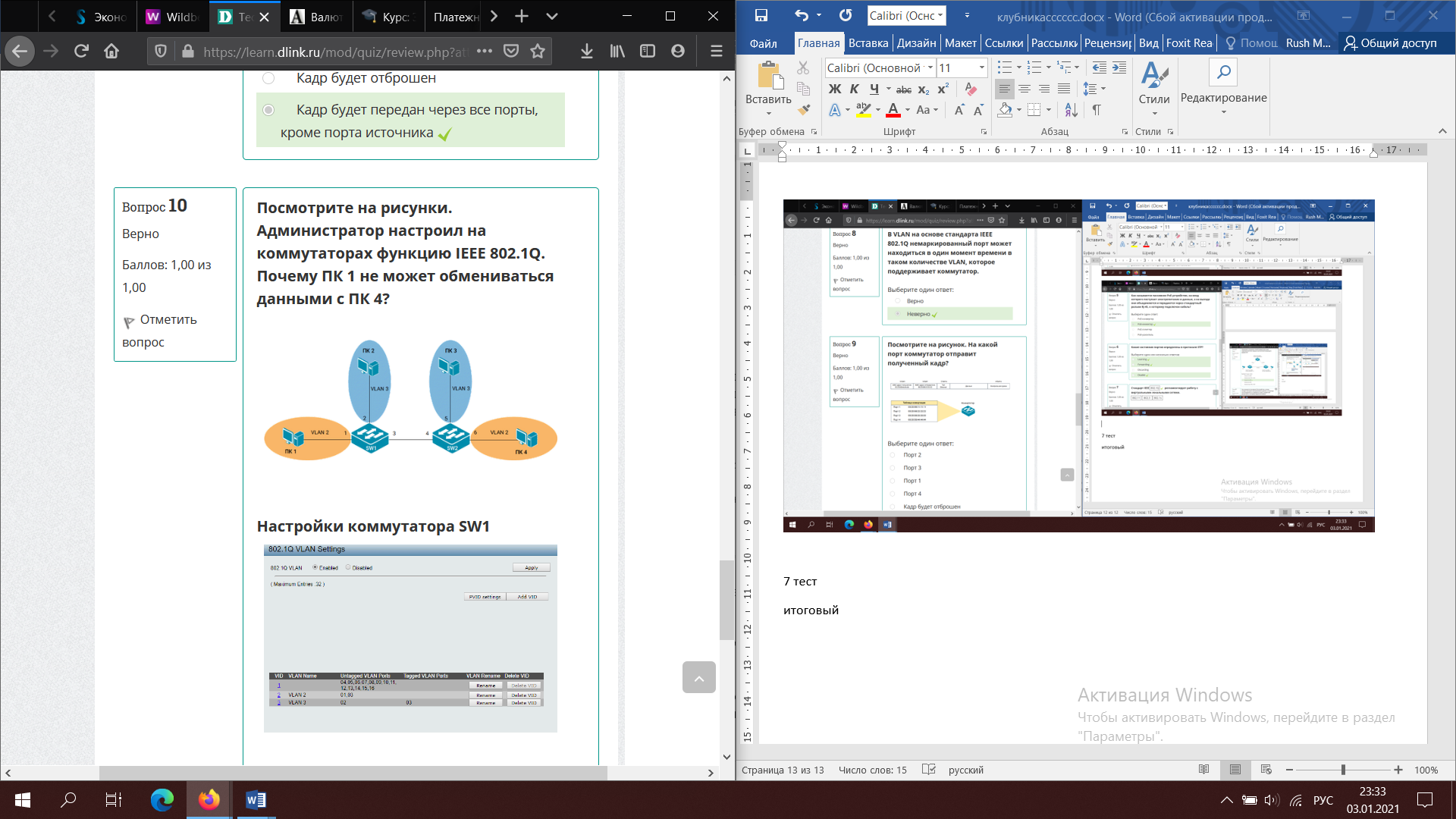Switch to the Дизайн ribbon tab
1456x819 pixels.
[916, 43]
